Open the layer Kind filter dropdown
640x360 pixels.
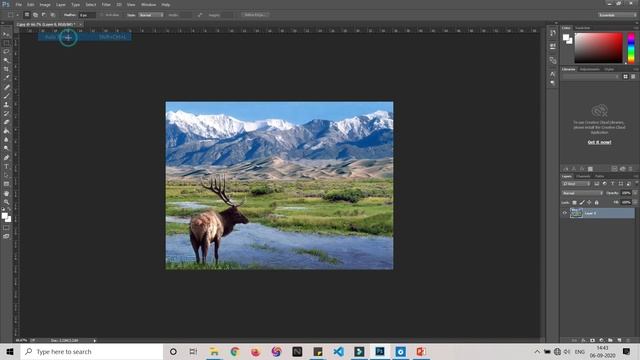pos(576,184)
